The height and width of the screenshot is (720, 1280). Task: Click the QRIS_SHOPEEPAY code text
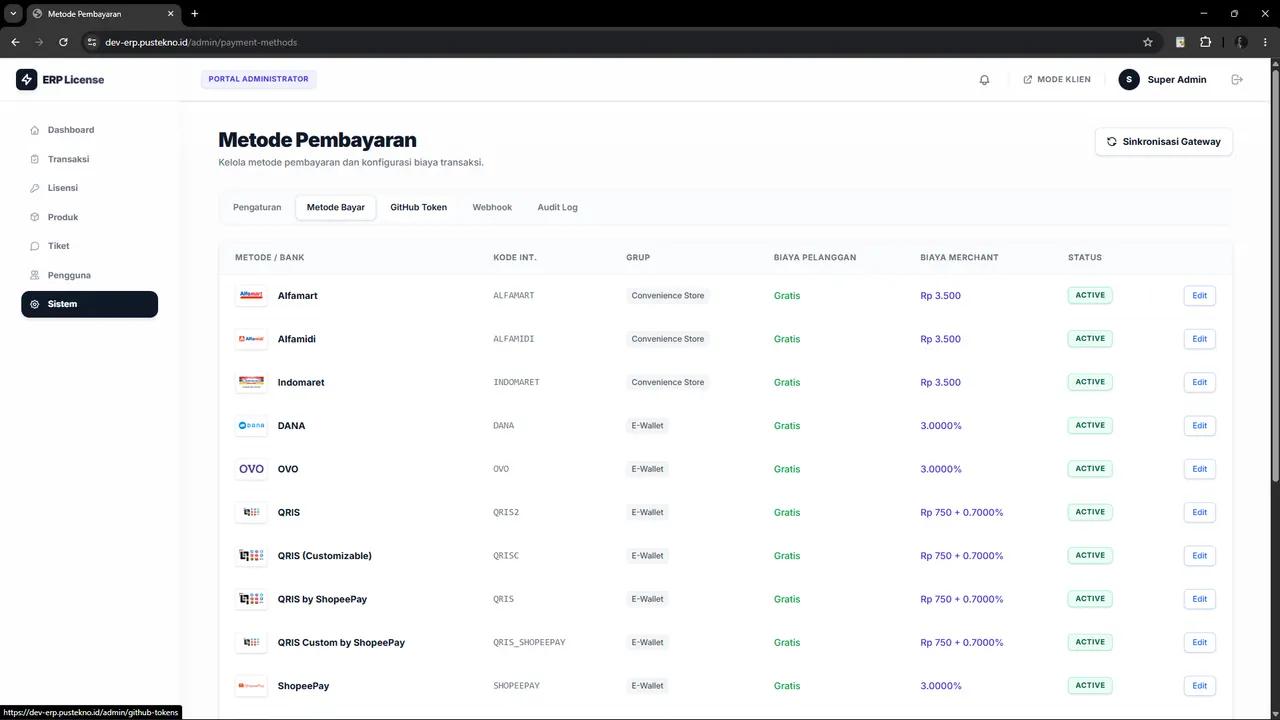(529, 642)
